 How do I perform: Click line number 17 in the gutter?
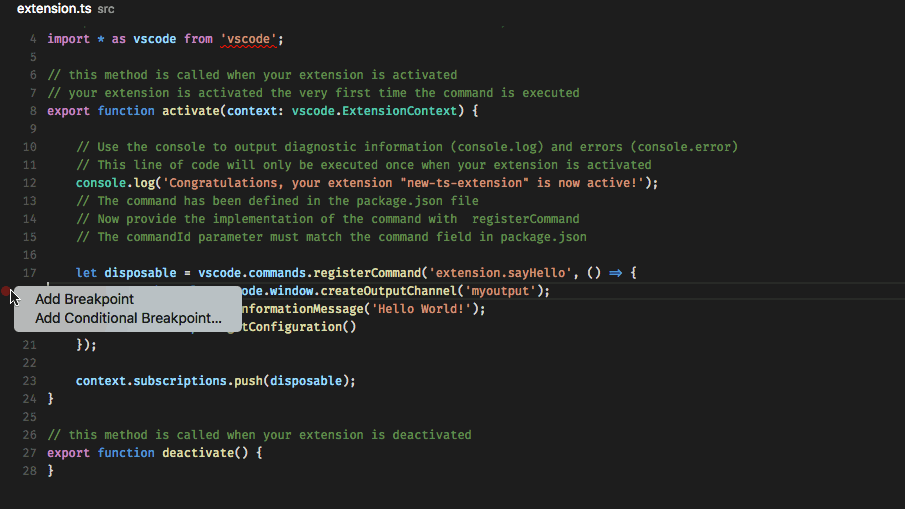[x=29, y=273]
